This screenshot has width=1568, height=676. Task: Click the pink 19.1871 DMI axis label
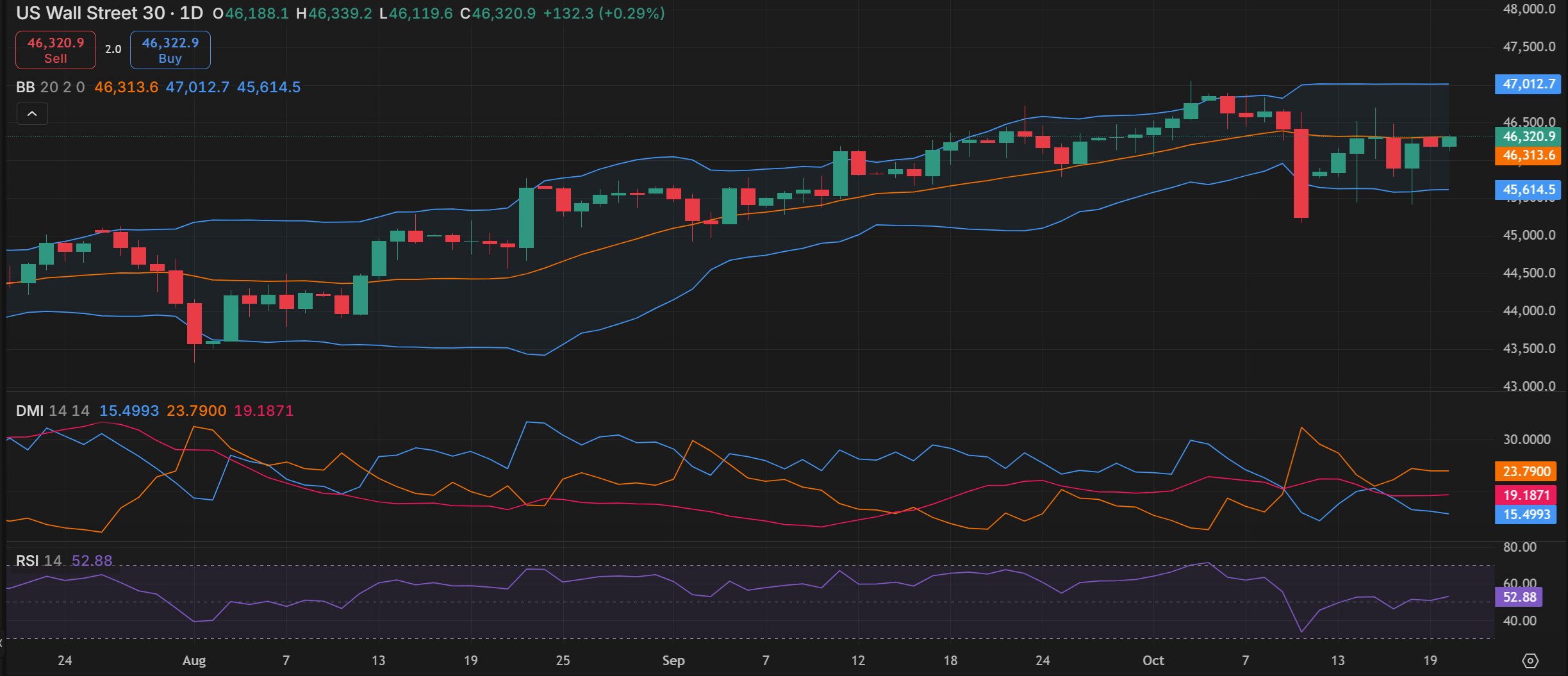pos(1526,495)
